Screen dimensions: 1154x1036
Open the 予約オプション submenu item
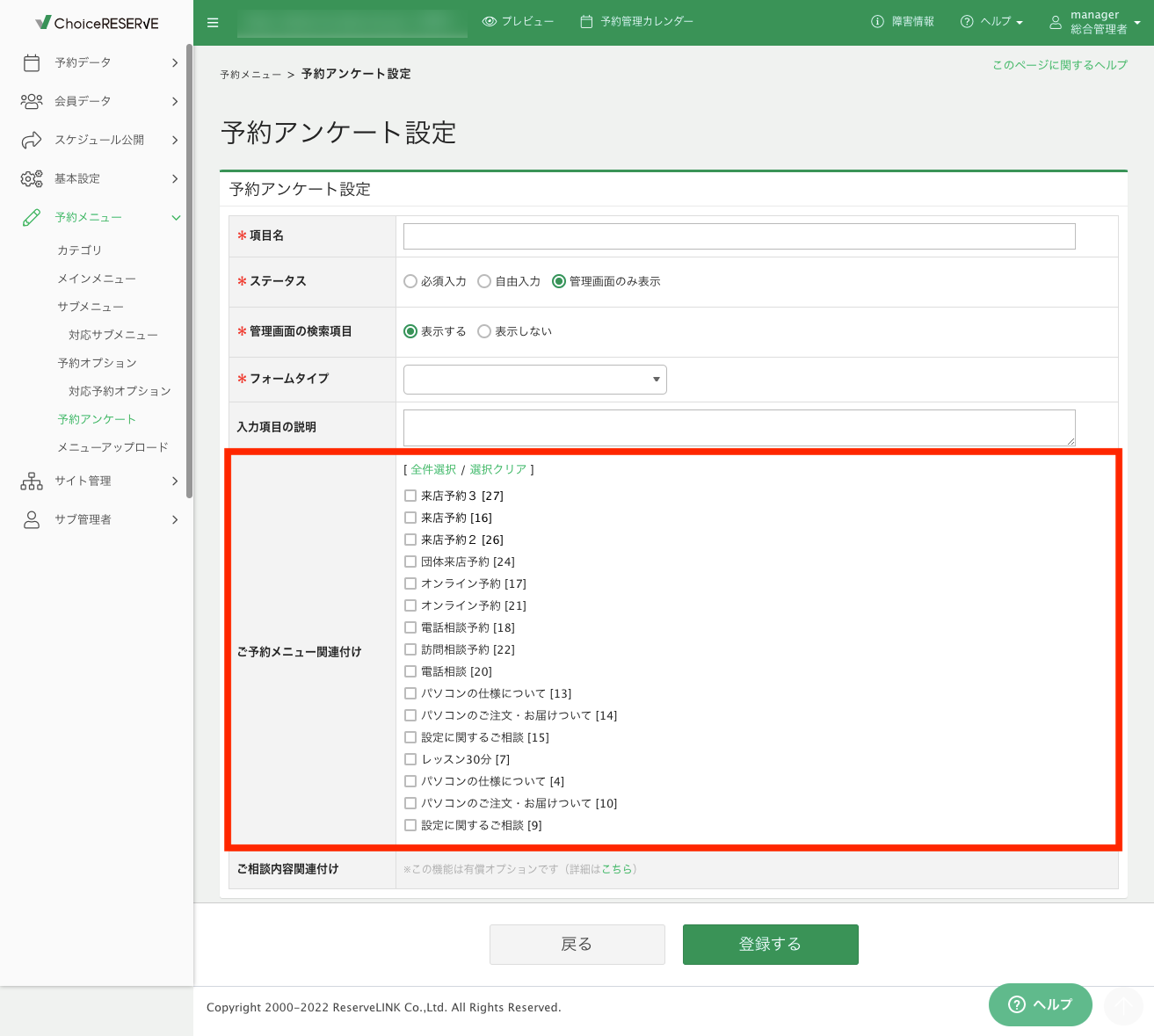point(97,363)
